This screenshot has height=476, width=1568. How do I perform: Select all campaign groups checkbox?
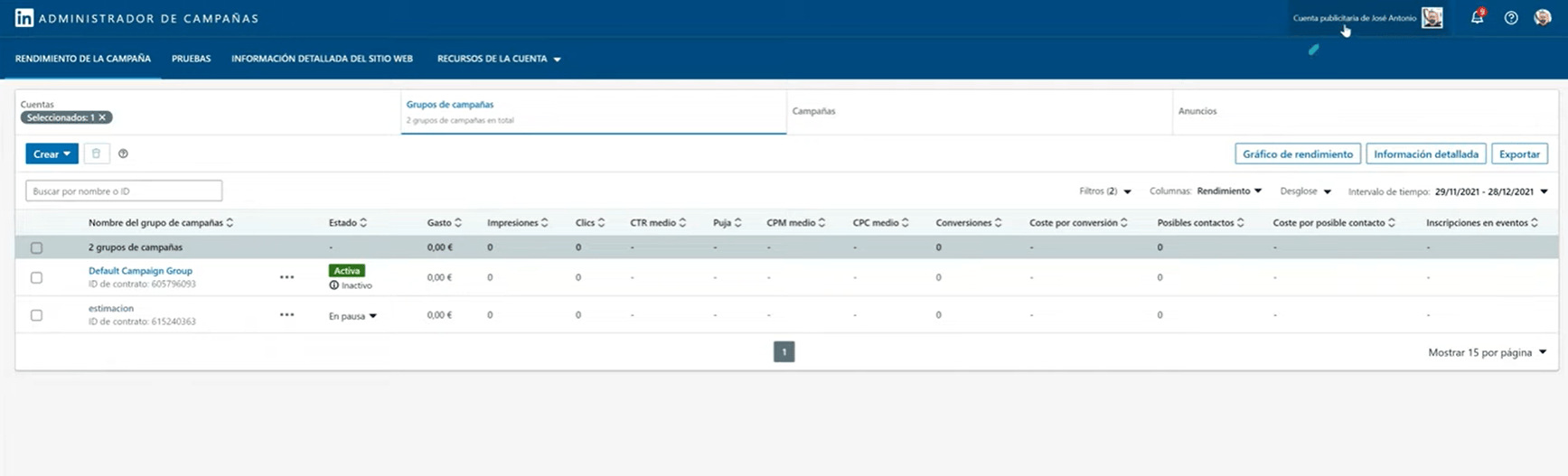click(x=37, y=247)
